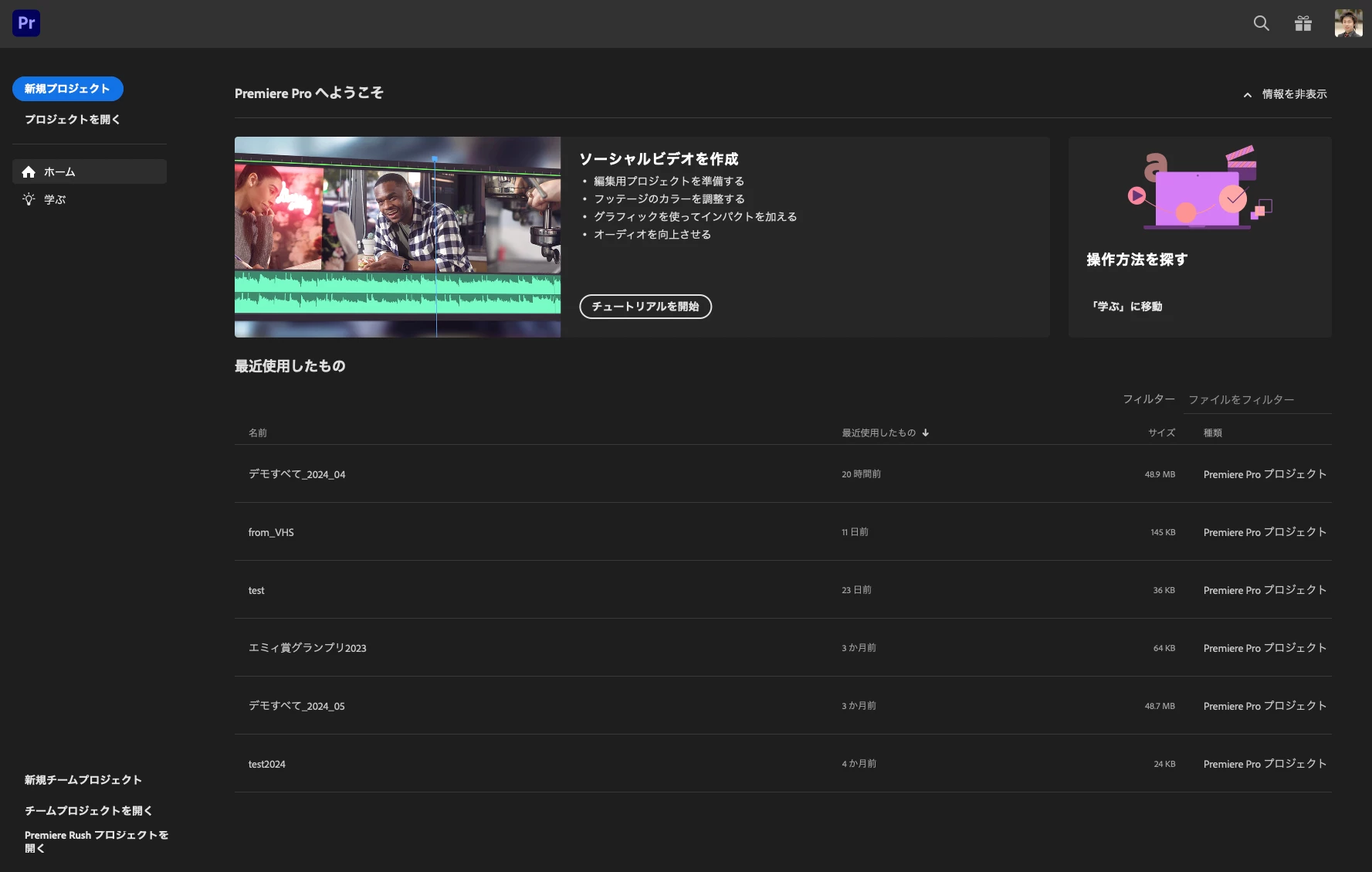Click Premiere Rush プロジェクトを開く
The image size is (1372, 872).
(x=97, y=841)
